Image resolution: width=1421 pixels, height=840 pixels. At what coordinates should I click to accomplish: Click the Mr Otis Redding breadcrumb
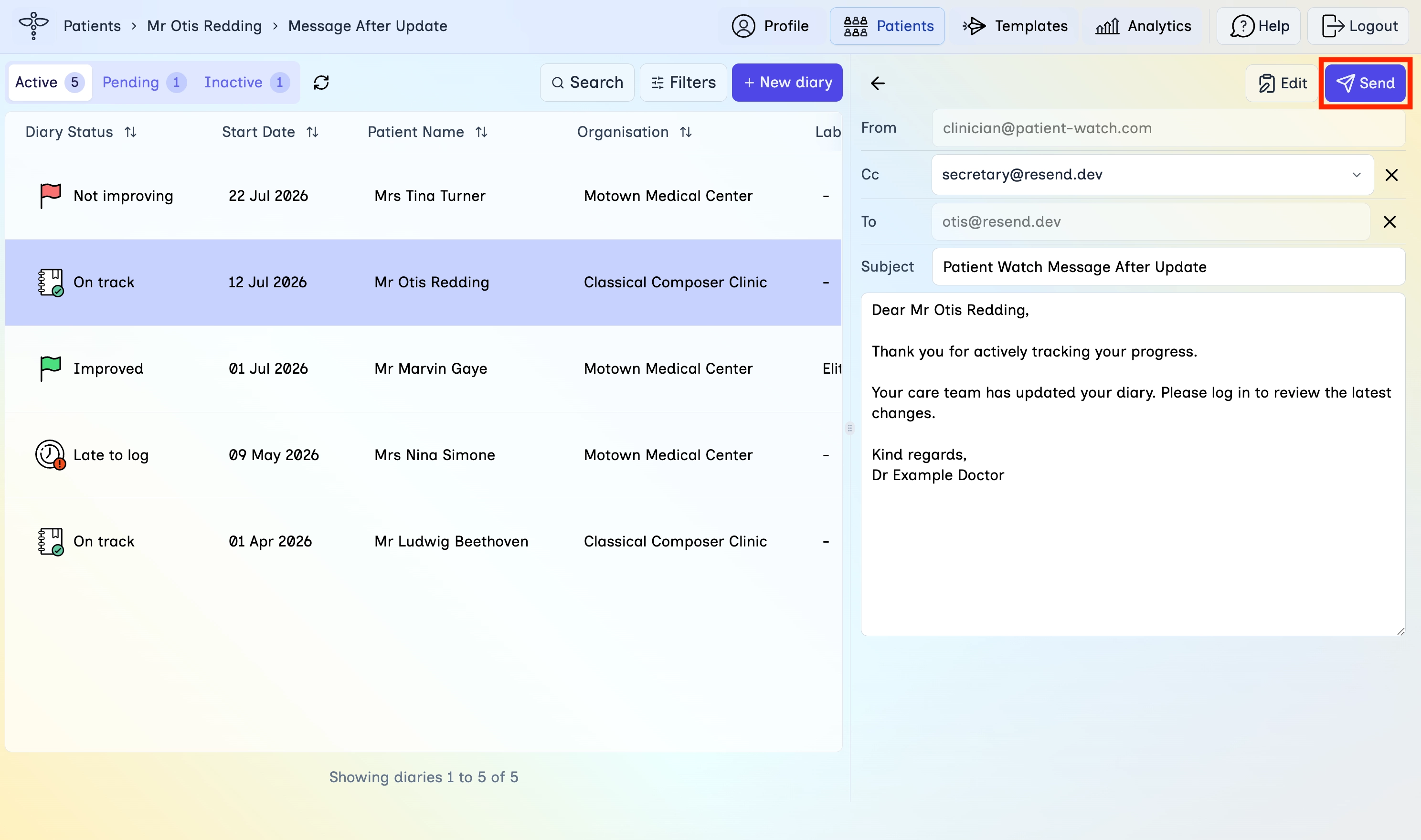204,26
